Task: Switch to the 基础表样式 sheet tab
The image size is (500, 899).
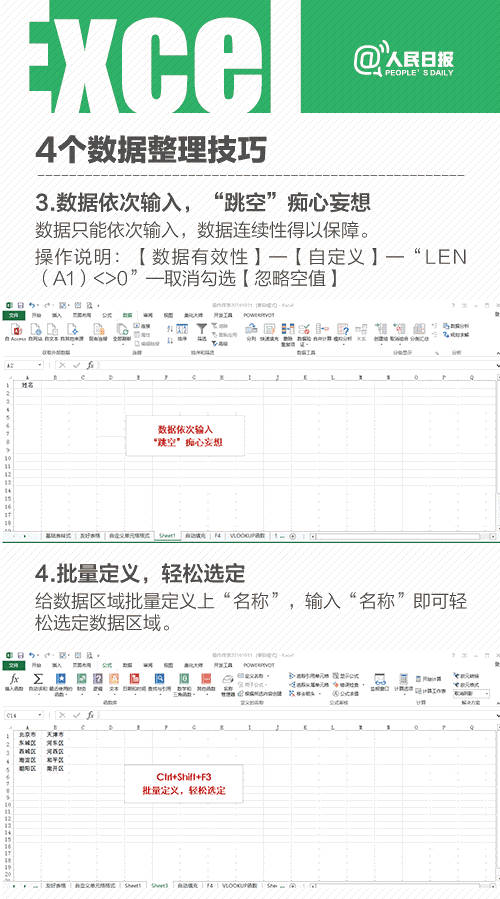Action: tap(58, 536)
